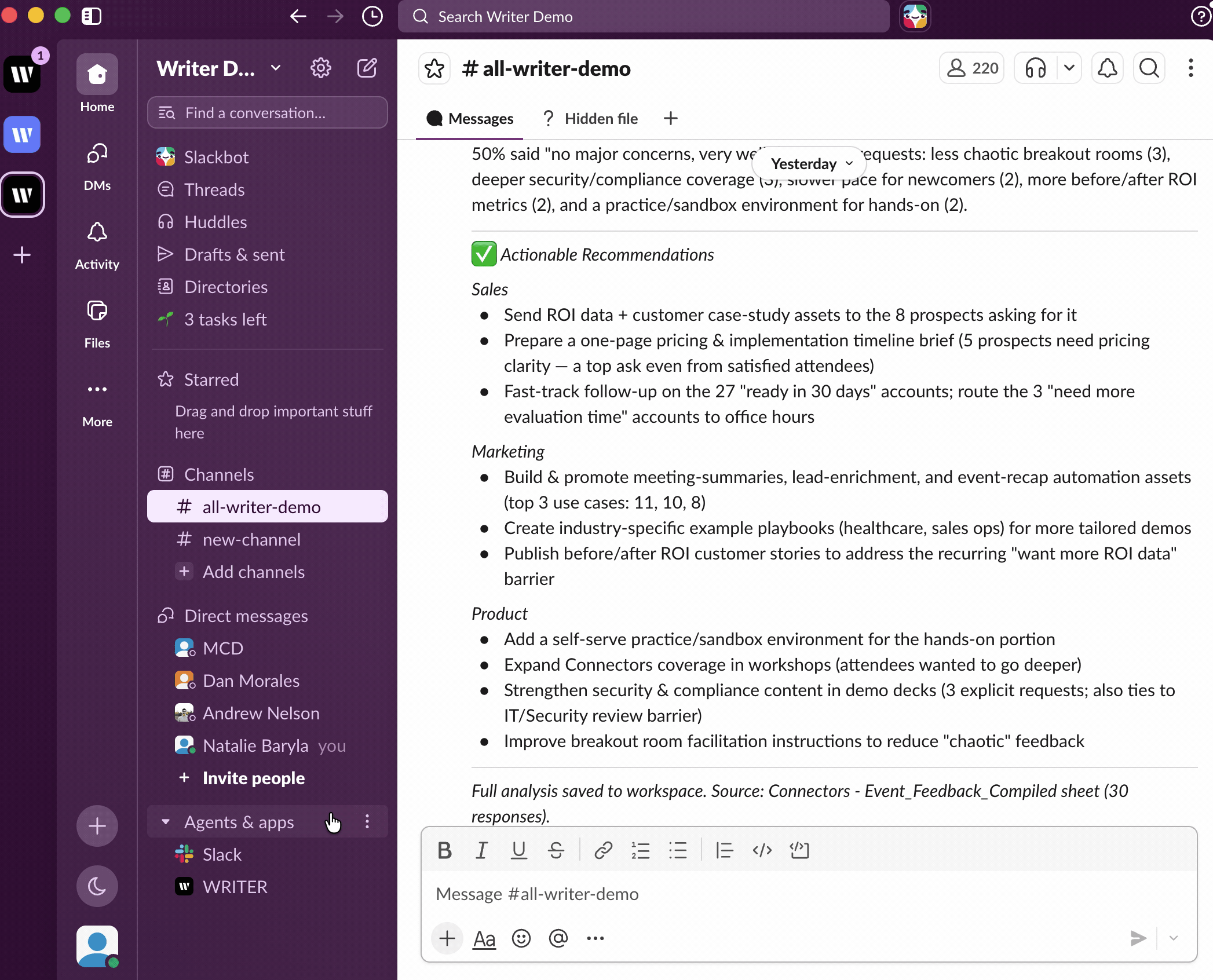Open channel notification bell settings

click(1108, 68)
